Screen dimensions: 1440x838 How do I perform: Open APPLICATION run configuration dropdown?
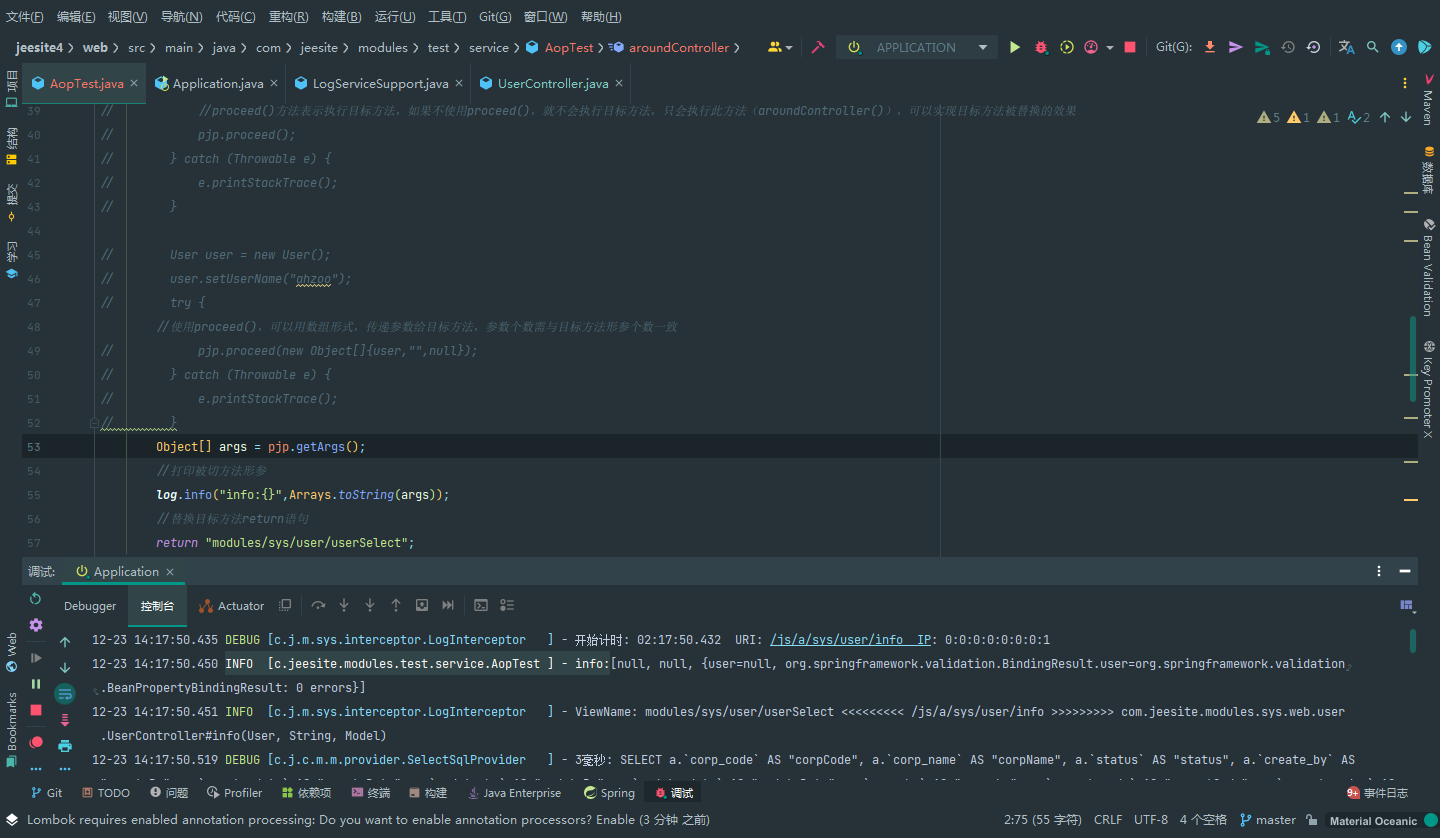[917, 47]
